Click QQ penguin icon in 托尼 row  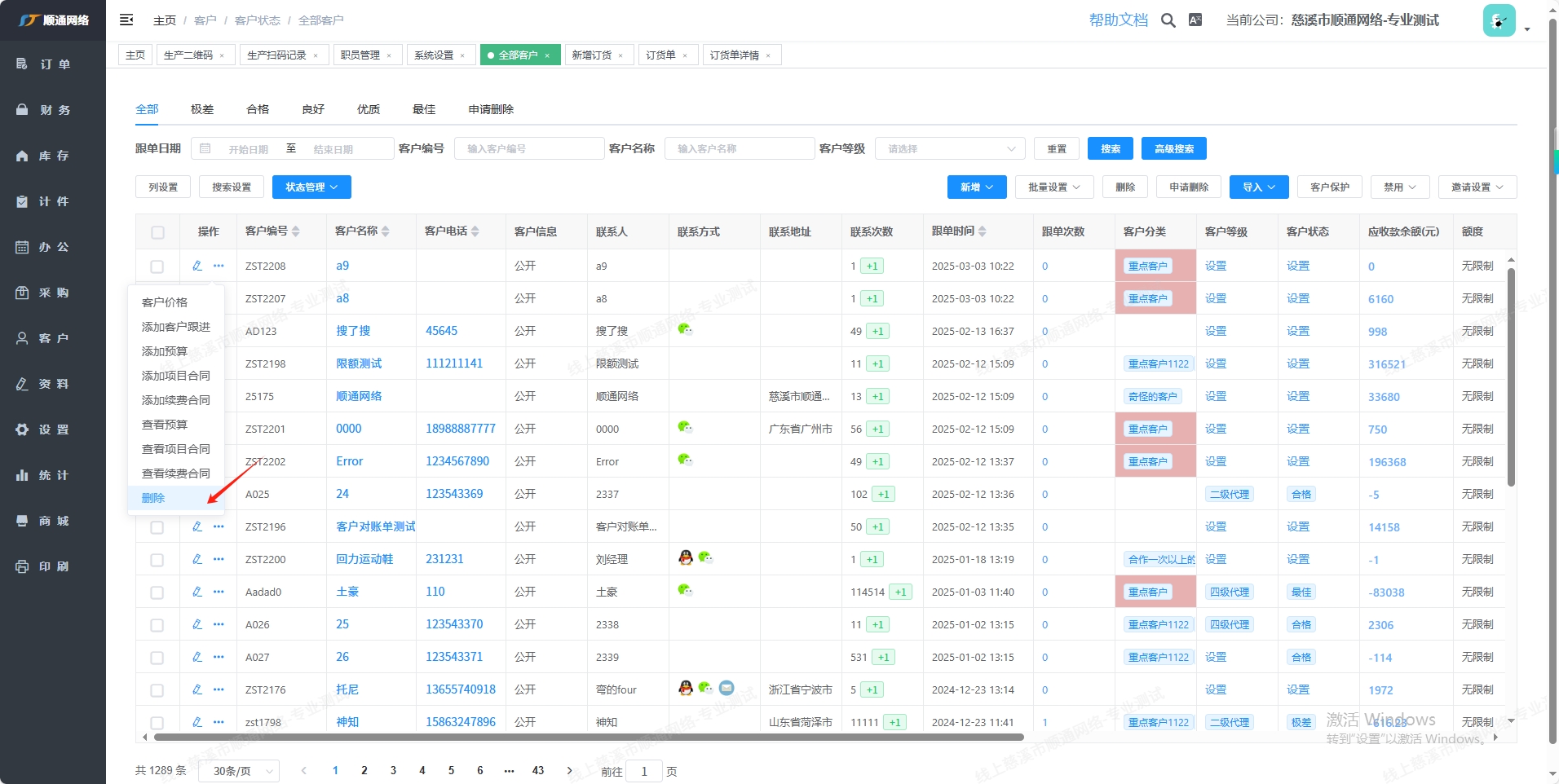(x=686, y=688)
